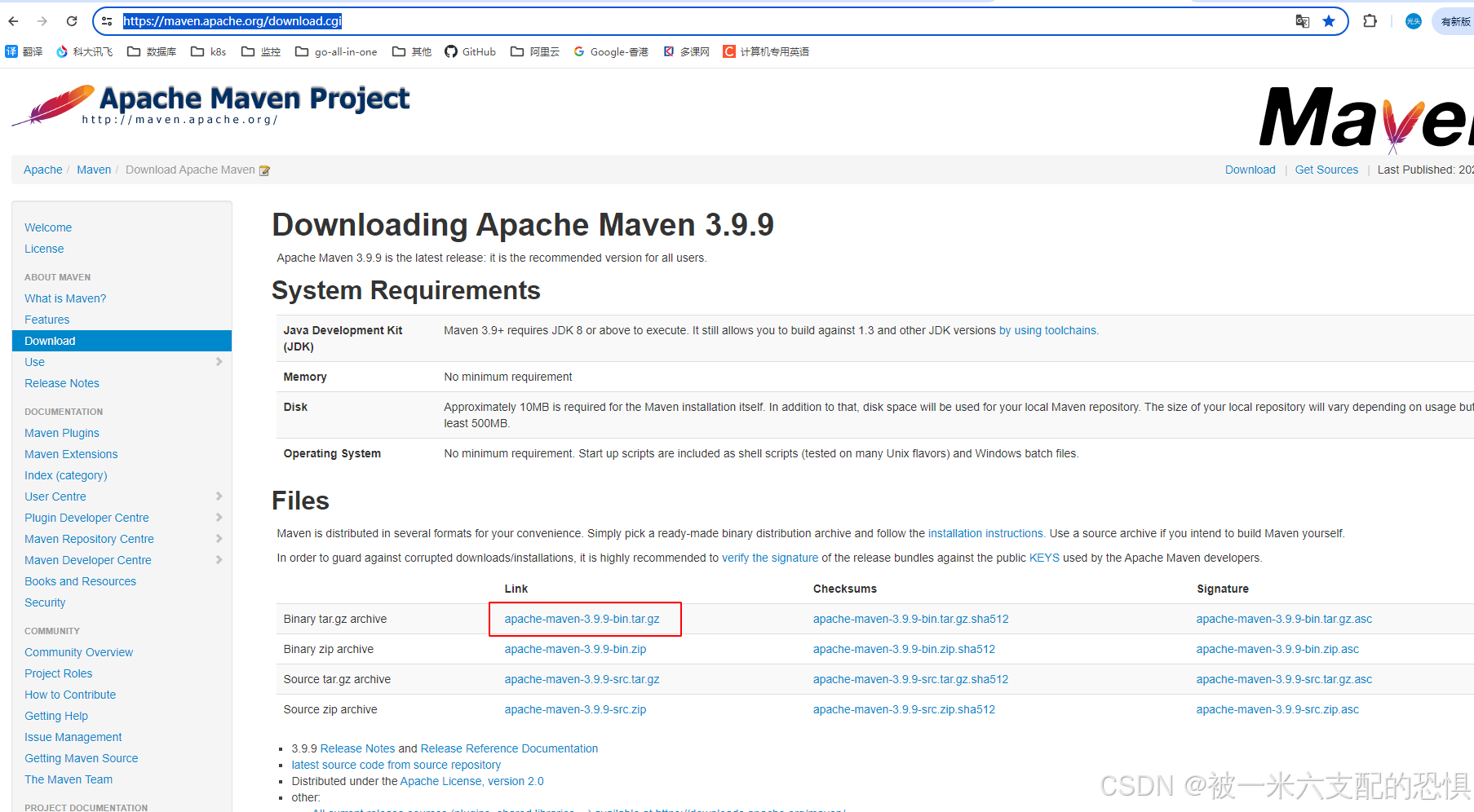Expand the Maven Developer Centre chevron
Image resolution: width=1474 pixels, height=812 pixels.
pos(219,559)
